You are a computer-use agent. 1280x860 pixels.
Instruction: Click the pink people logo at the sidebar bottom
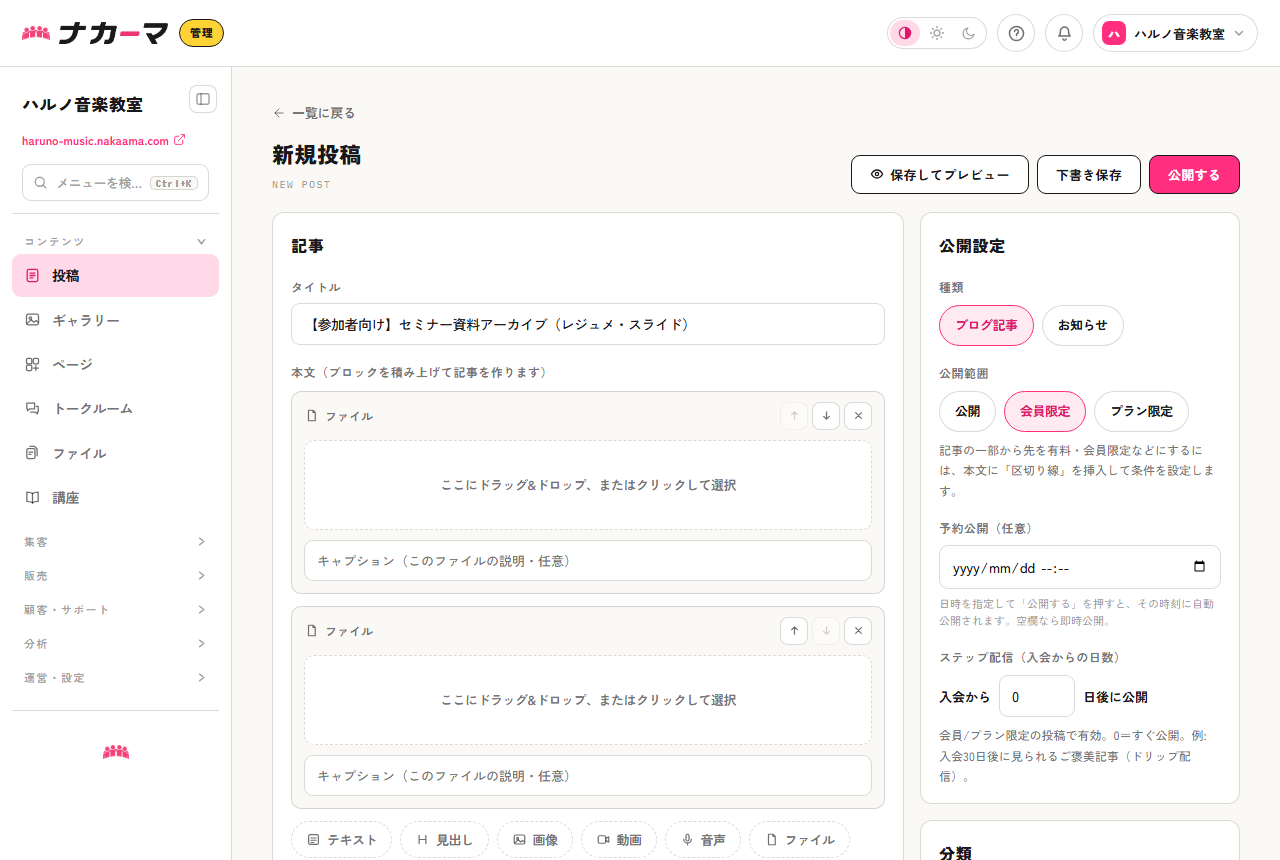(x=116, y=752)
